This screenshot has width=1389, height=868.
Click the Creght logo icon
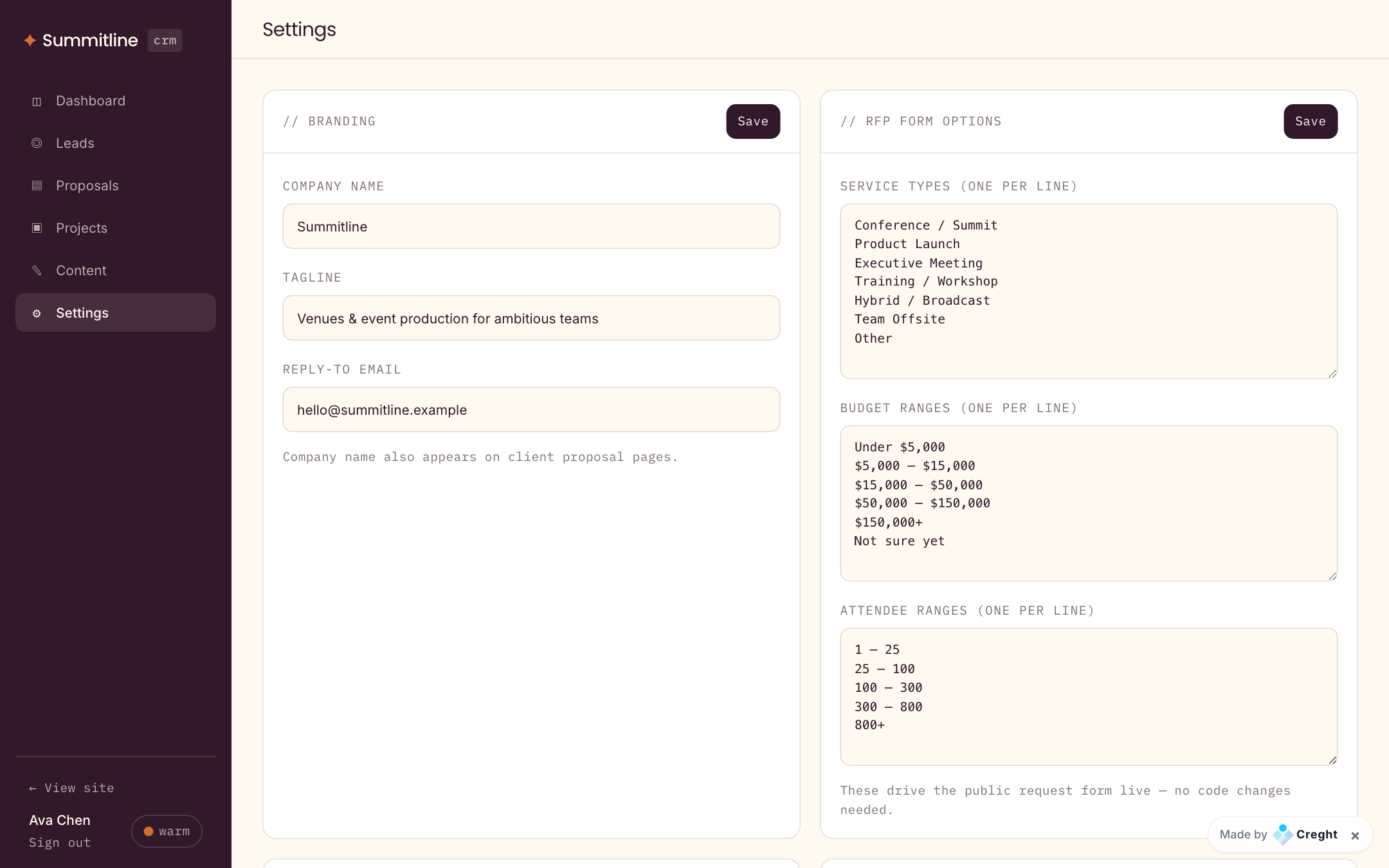point(1282,835)
